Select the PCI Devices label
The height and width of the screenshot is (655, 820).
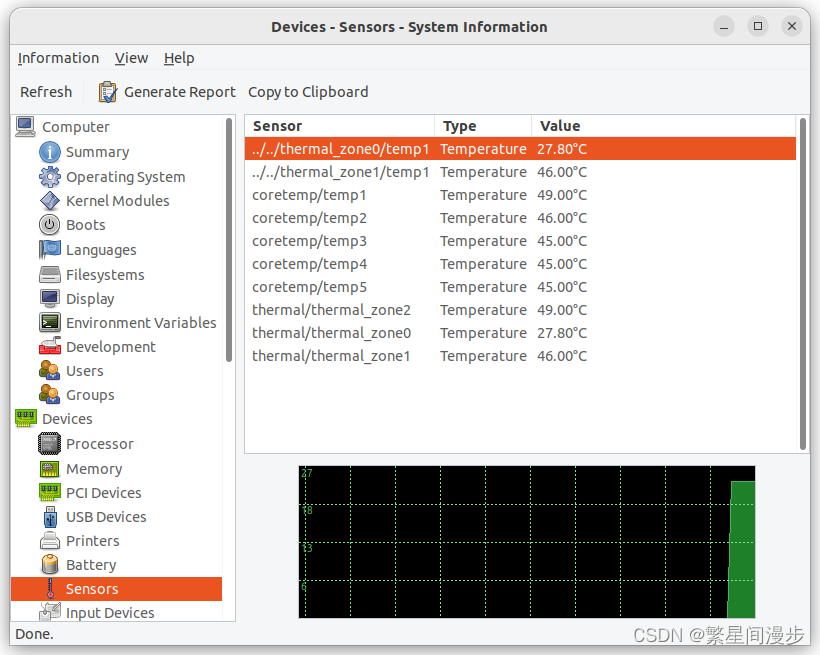click(104, 493)
